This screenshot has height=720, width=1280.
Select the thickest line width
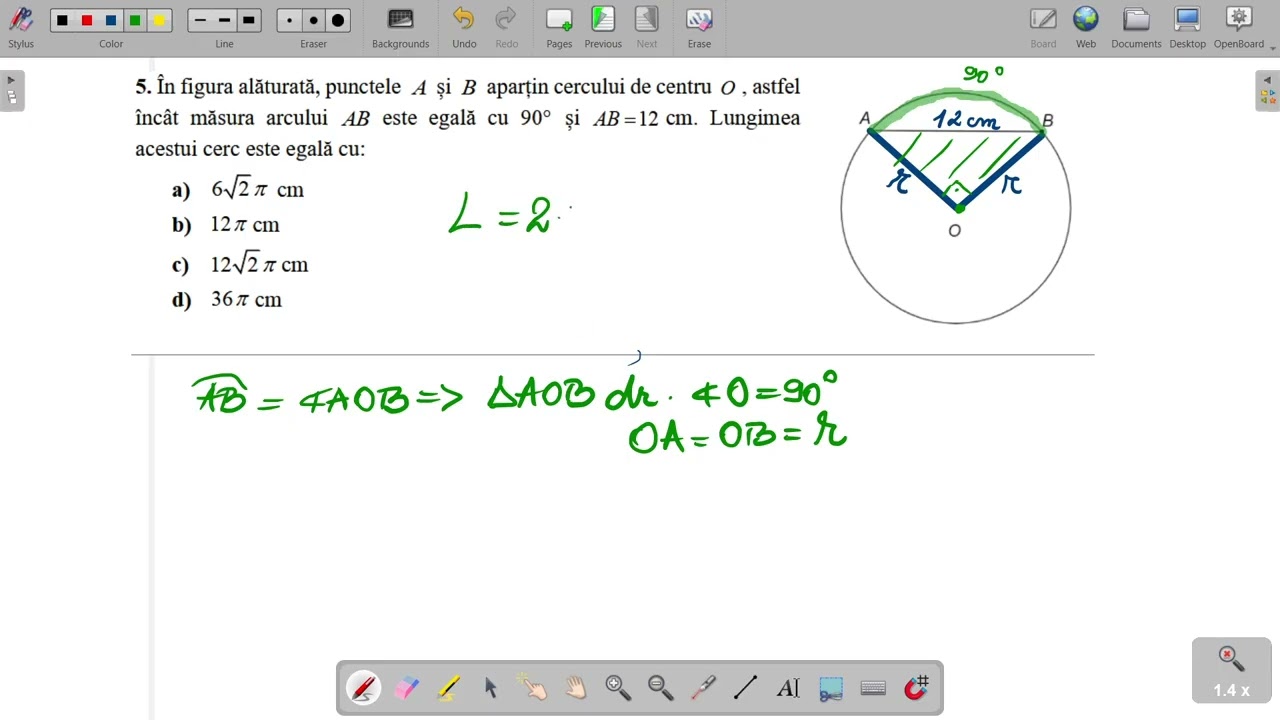[x=249, y=20]
